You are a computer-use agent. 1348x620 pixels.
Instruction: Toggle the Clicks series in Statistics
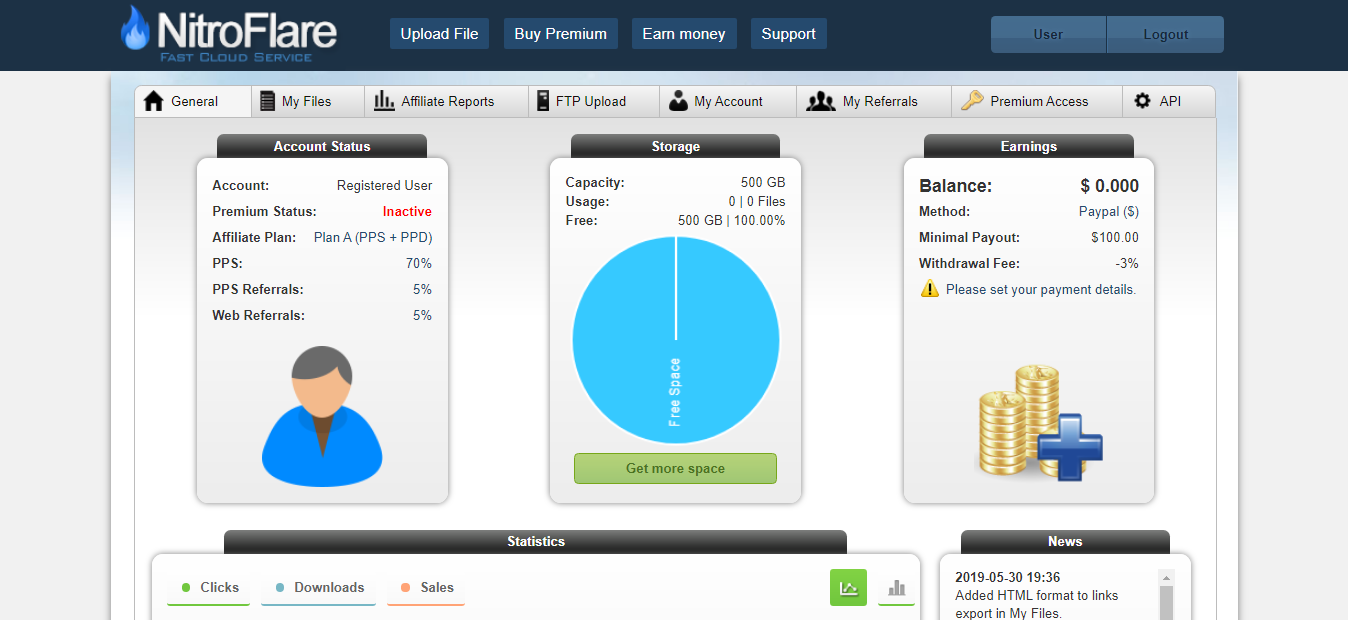click(208, 588)
